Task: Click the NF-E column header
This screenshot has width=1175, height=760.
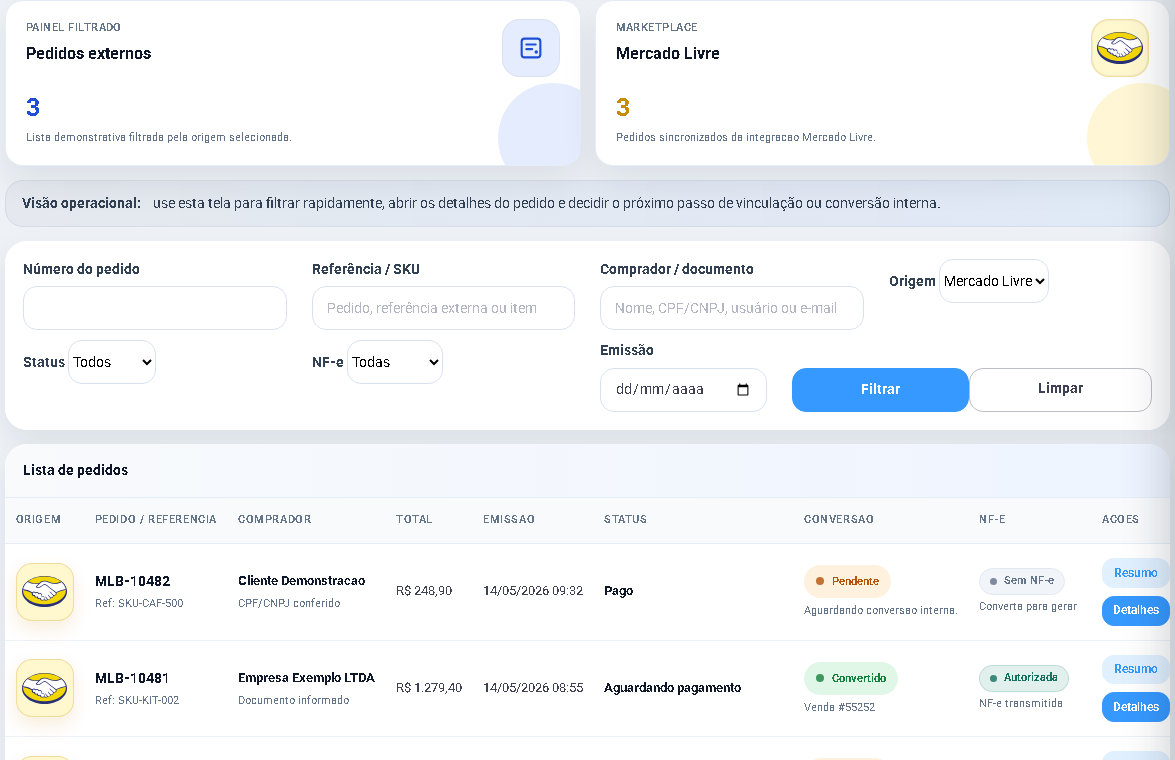Action: click(992, 519)
